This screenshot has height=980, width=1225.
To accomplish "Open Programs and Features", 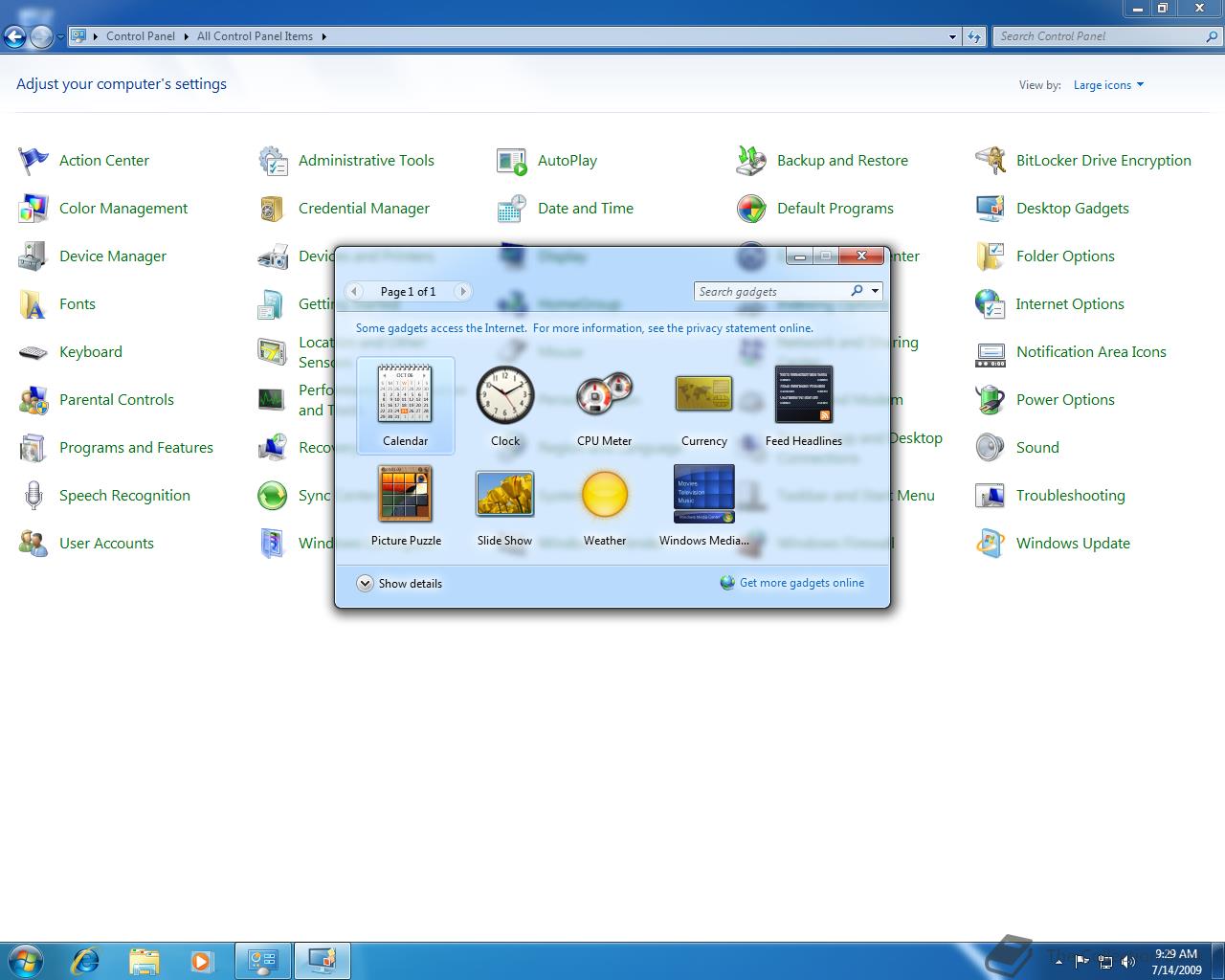I will point(116,448).
